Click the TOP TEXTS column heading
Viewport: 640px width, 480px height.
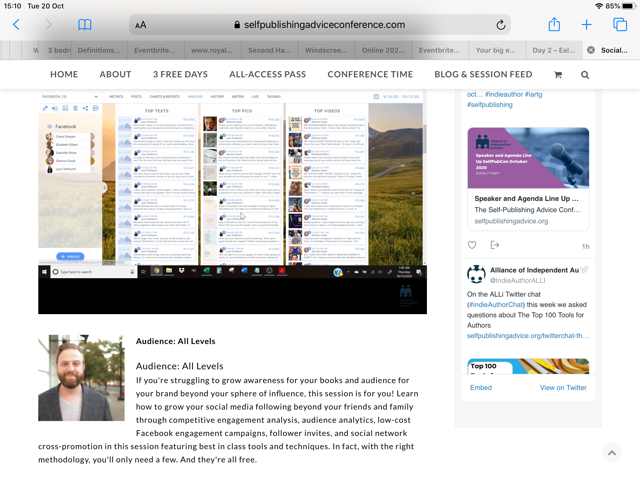[x=156, y=111]
